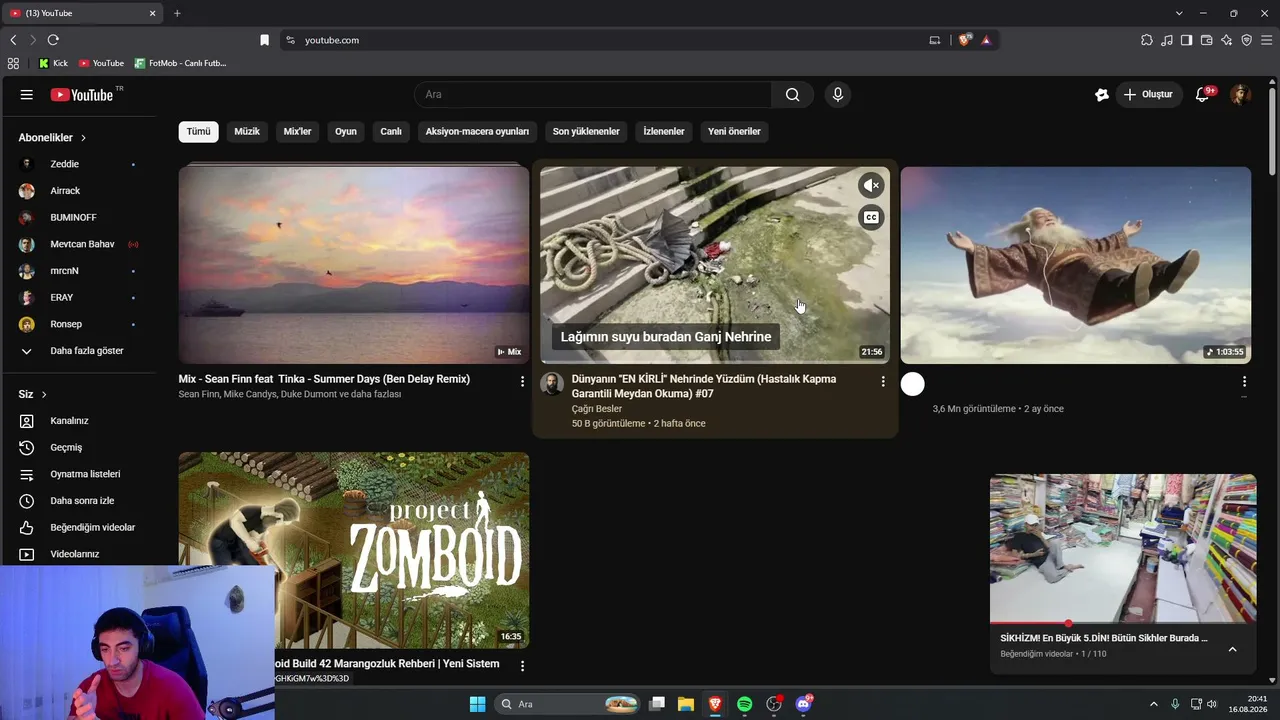Open Brave Leo AI sparkle icon
The height and width of the screenshot is (720, 1280).
tap(1227, 40)
